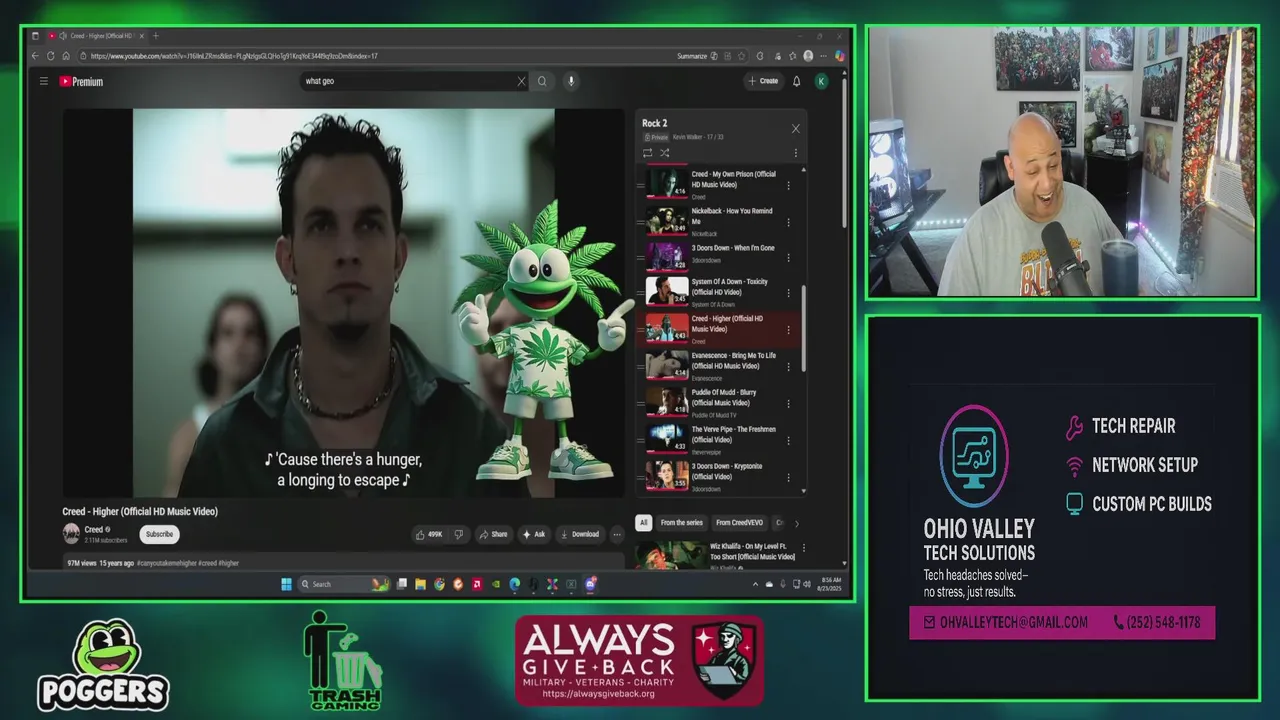Open options for Toxicity playlist row
Image resolution: width=1280 pixels, height=720 pixels.
point(788,292)
